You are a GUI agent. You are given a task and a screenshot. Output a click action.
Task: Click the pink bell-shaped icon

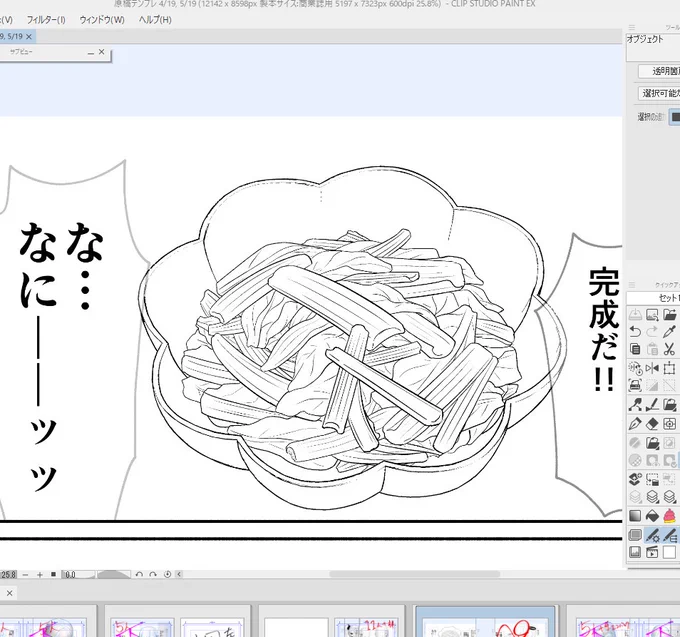669,516
